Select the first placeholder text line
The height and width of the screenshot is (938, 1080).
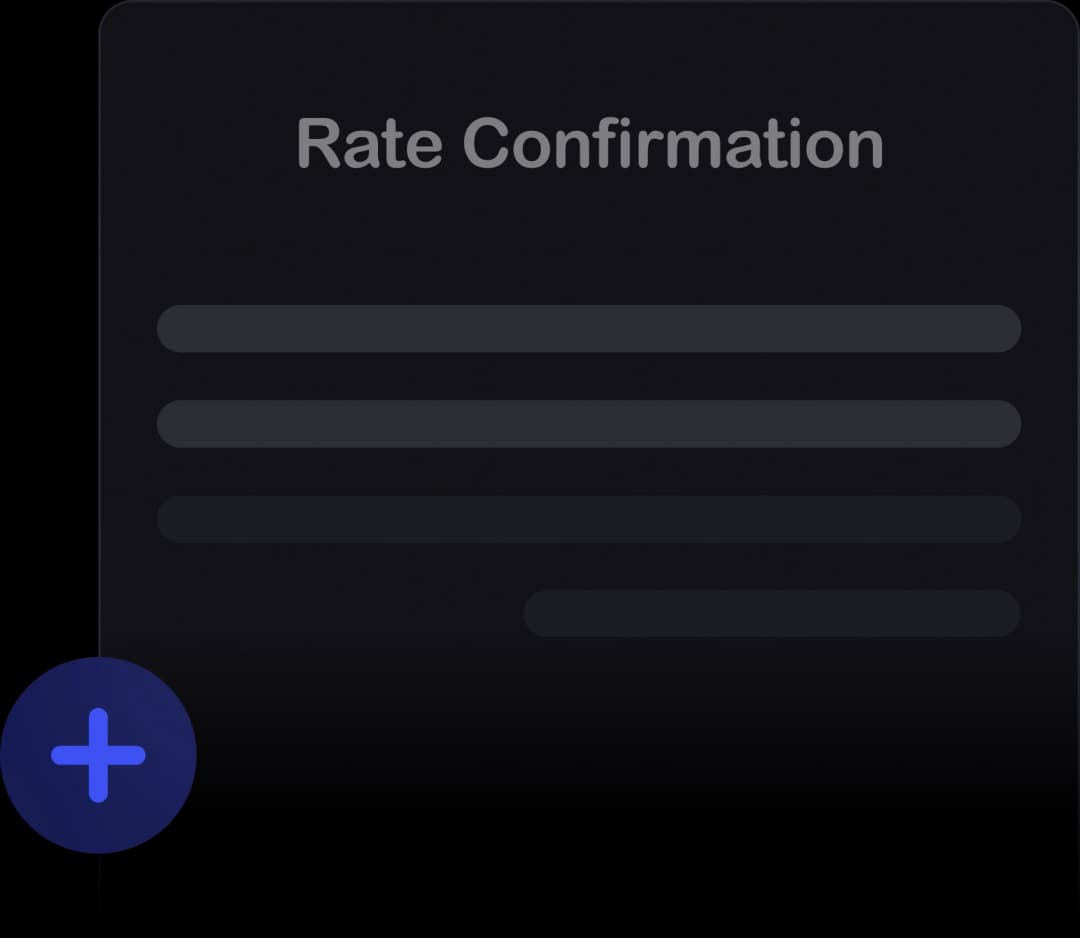coord(589,329)
